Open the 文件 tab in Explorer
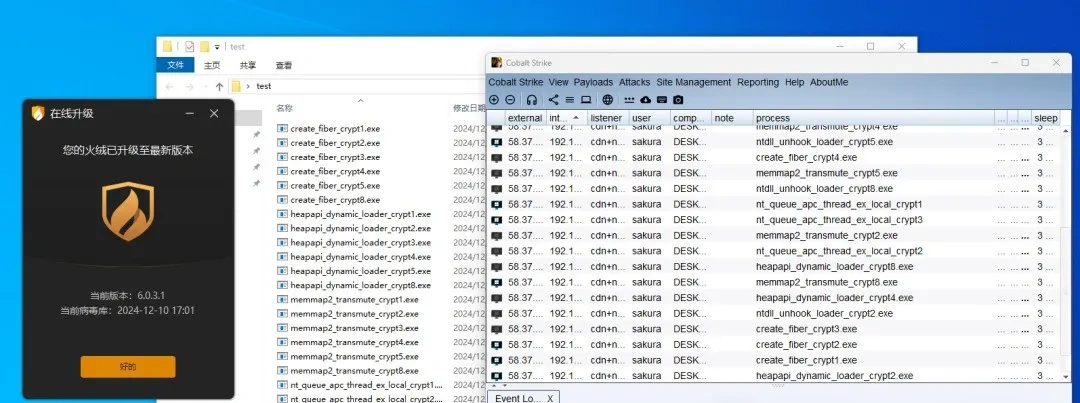 (176, 65)
